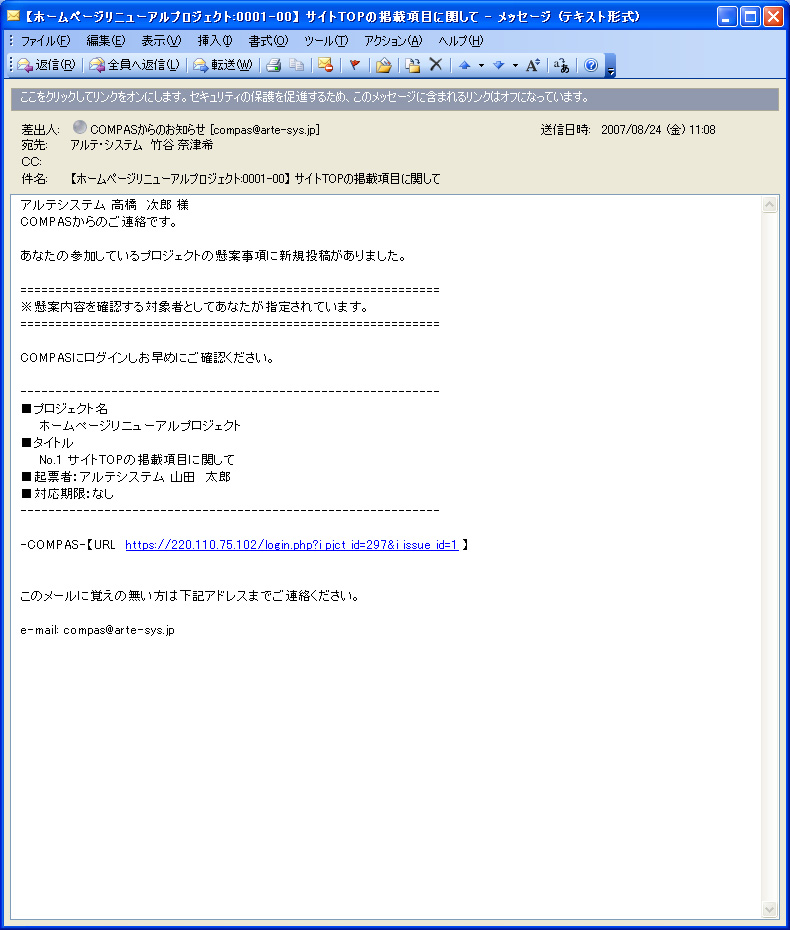
Task: Click the menu bar drag handle
Action: 11,40
